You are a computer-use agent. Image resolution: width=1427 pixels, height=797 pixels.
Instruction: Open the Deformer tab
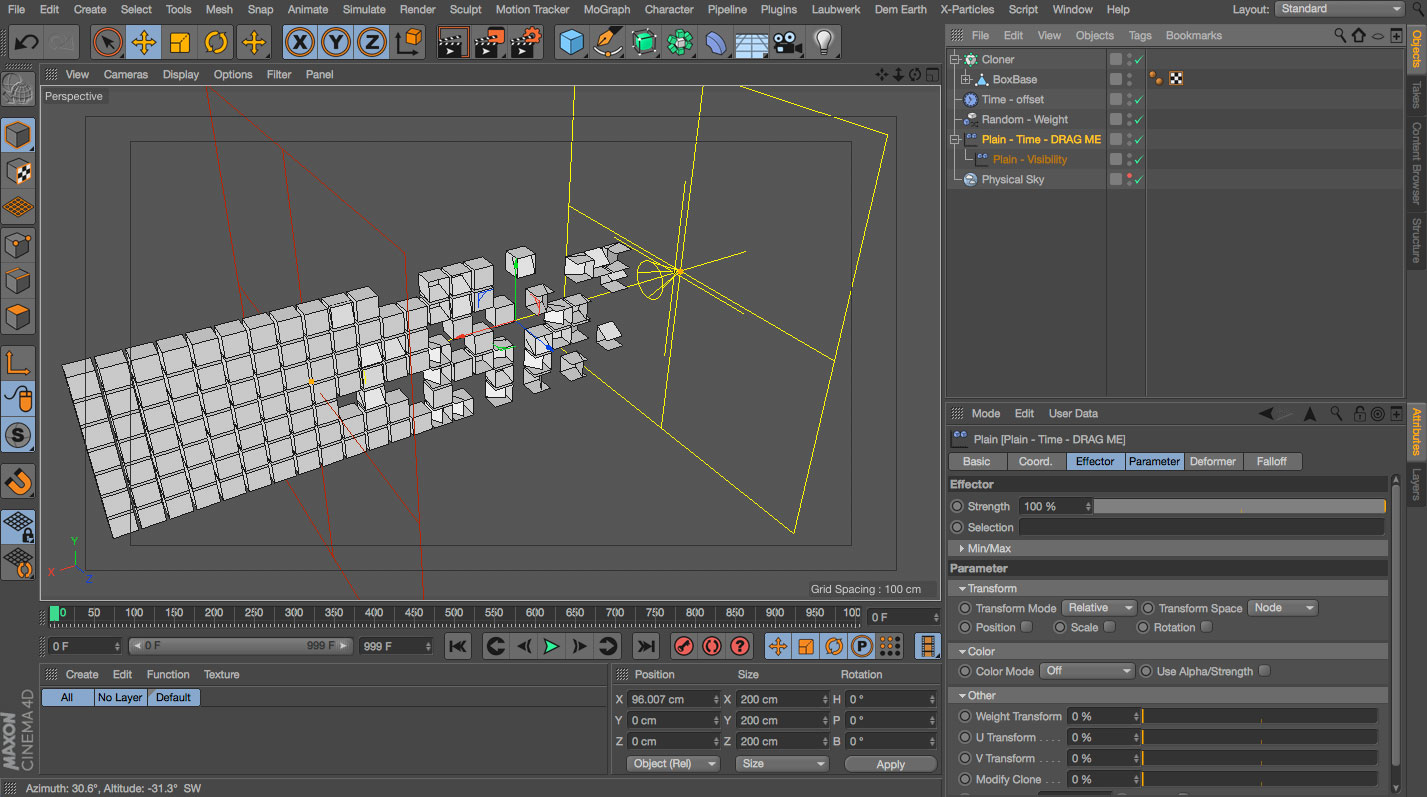click(x=1213, y=461)
